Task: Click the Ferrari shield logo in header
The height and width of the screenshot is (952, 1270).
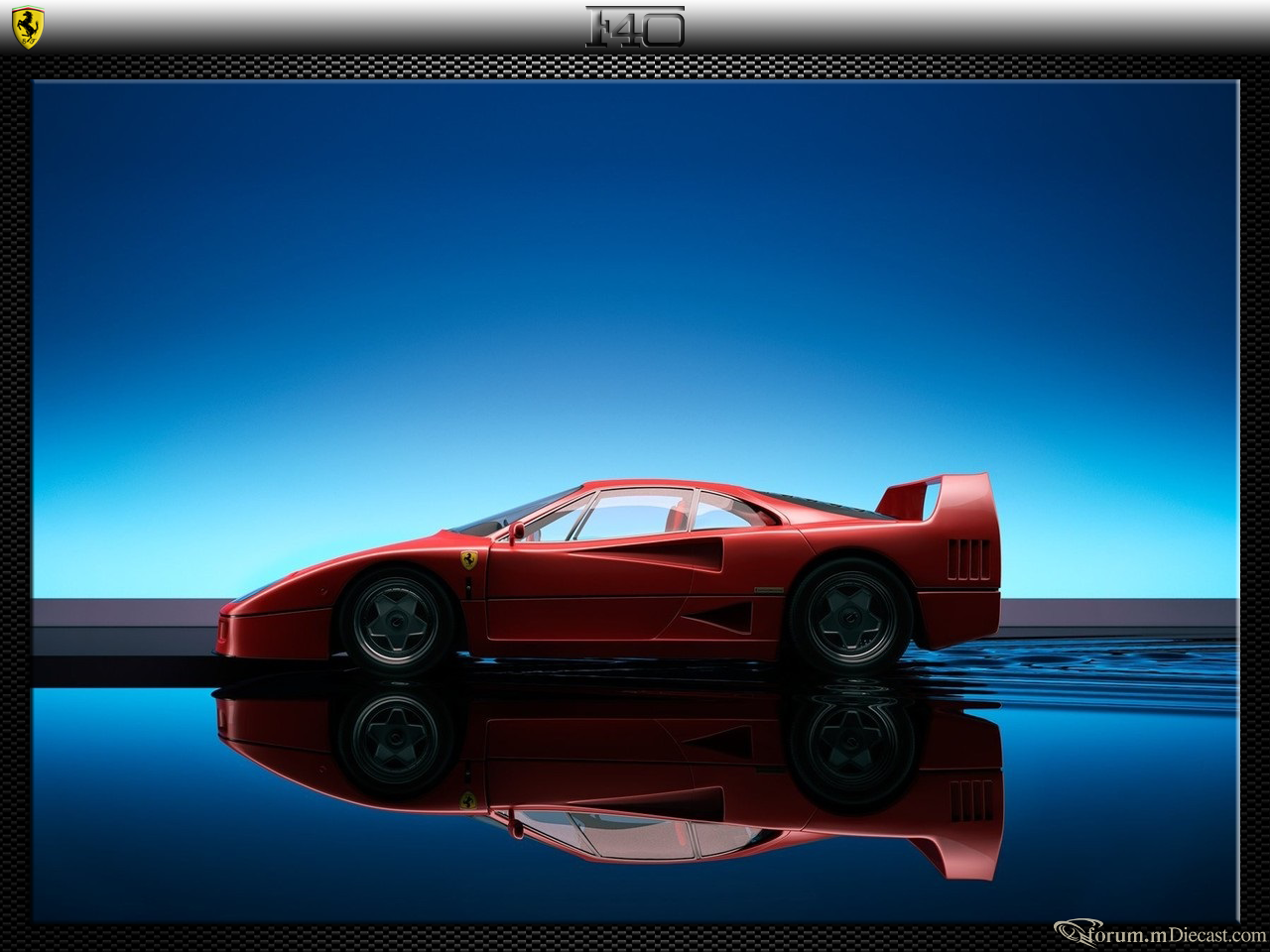Action: (x=29, y=27)
